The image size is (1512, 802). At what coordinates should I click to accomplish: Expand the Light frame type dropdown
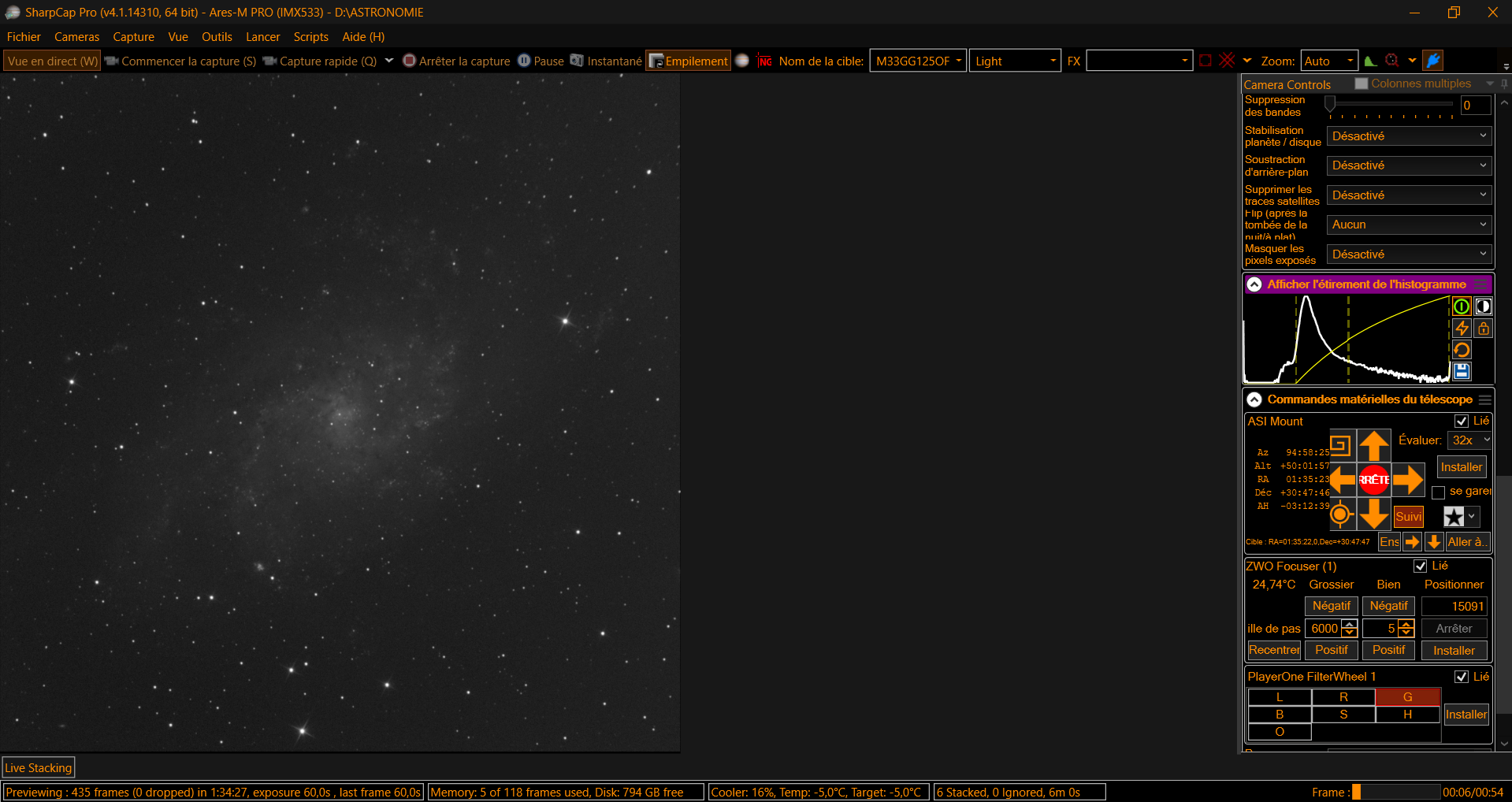(x=1015, y=61)
